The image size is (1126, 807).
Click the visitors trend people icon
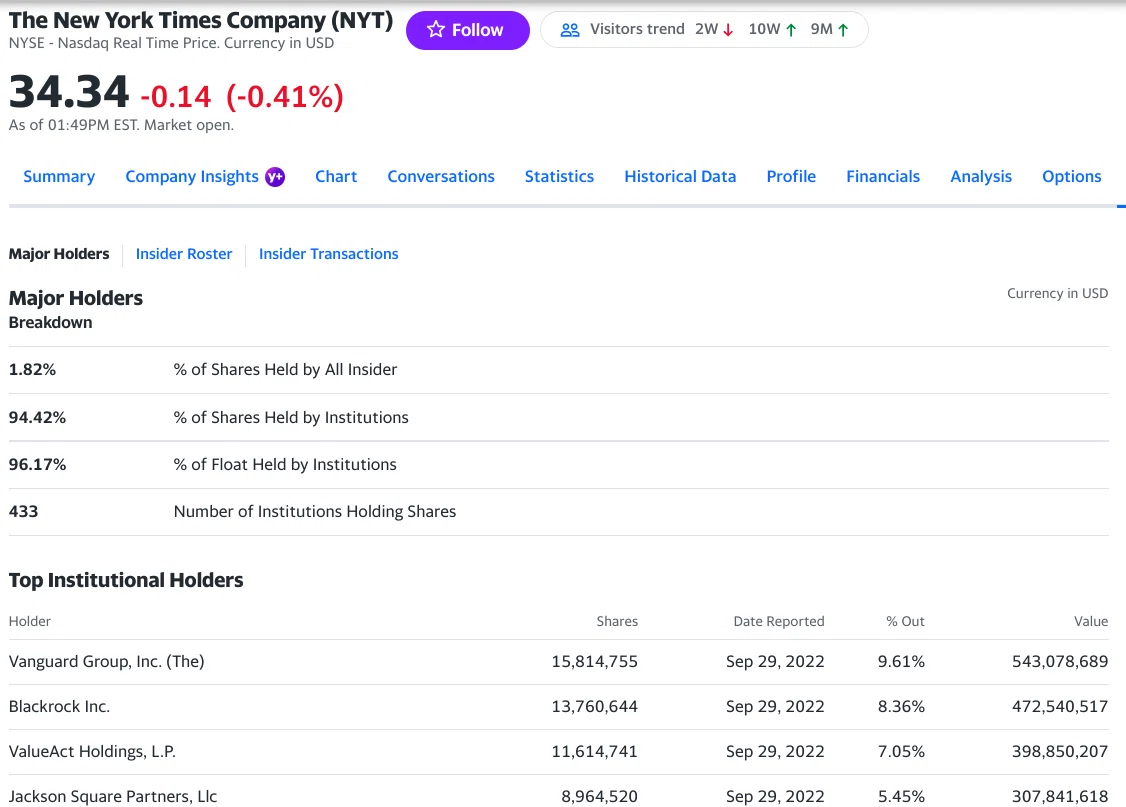569,30
